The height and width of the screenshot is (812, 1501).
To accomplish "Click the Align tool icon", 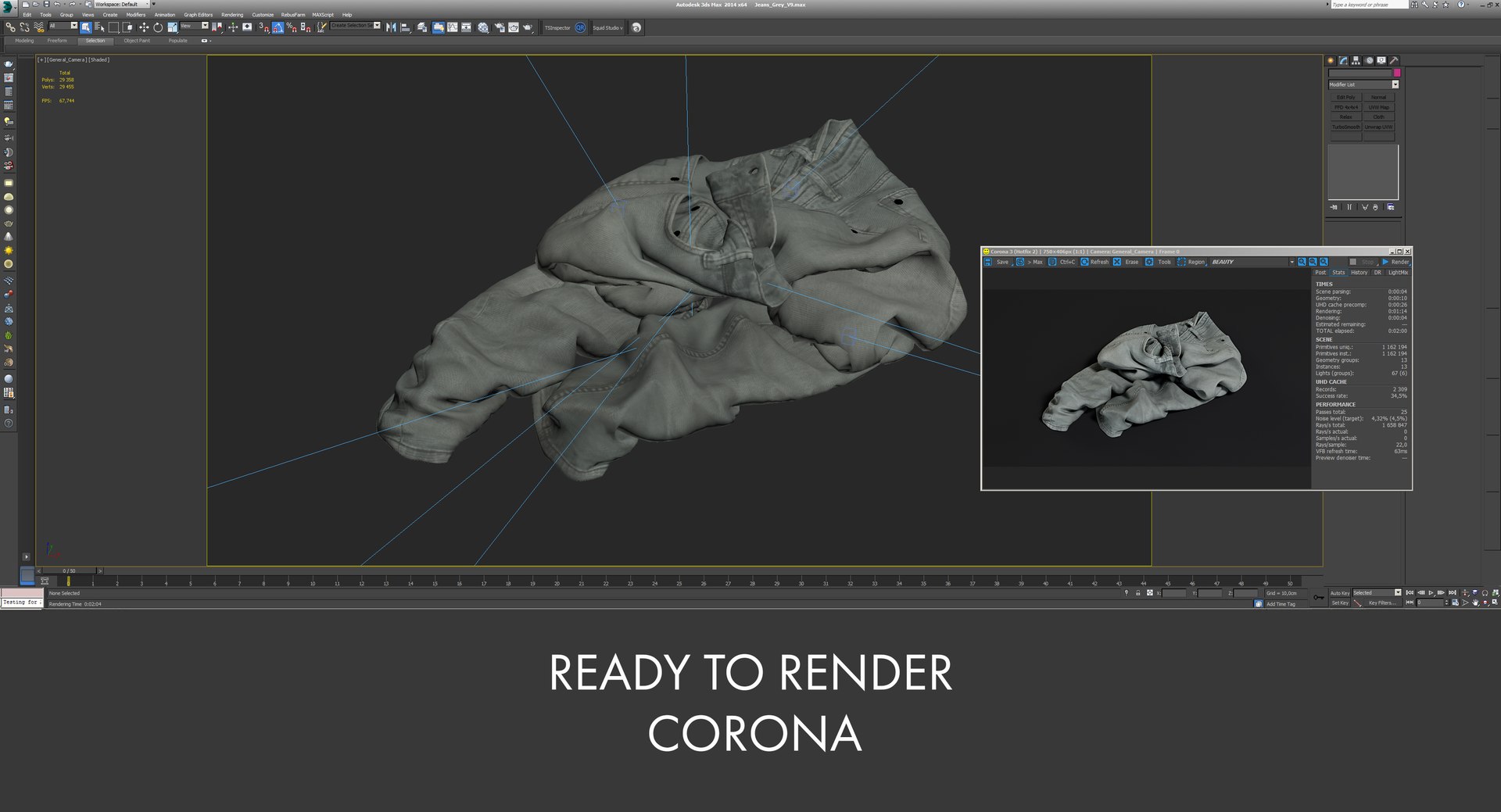I will point(405,27).
